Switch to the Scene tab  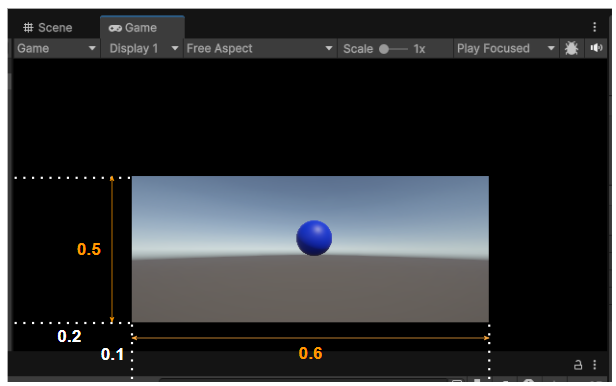click(x=48, y=28)
